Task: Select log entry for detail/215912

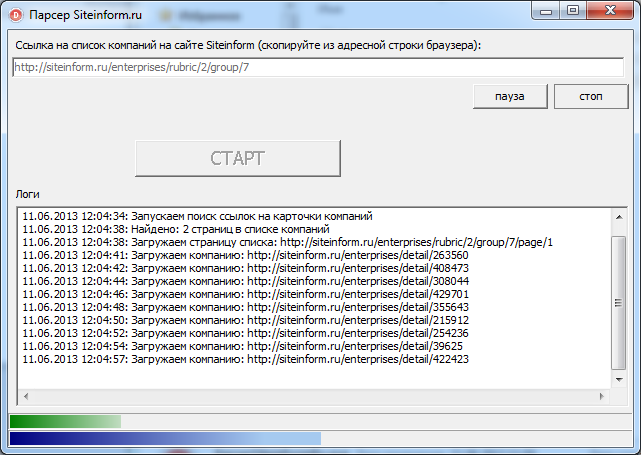Action: point(245,321)
